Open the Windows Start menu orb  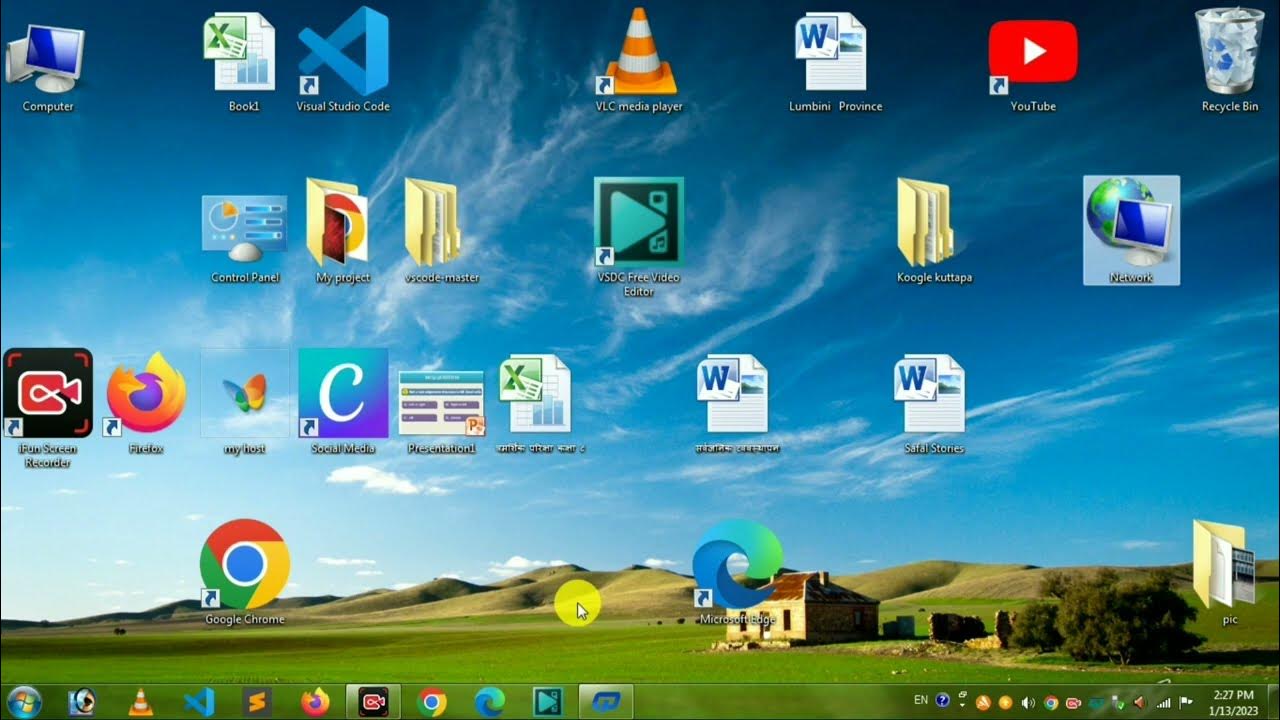click(23, 702)
